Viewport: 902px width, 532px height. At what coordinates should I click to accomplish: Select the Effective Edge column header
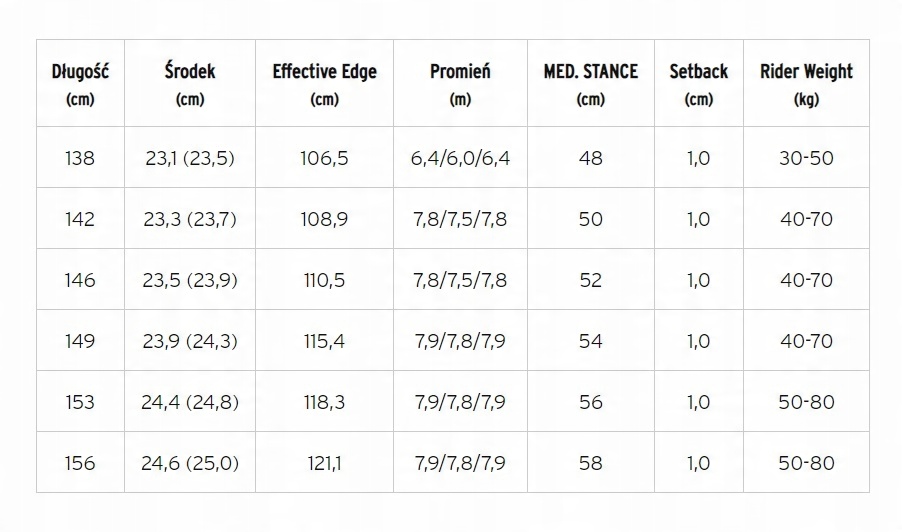(324, 84)
